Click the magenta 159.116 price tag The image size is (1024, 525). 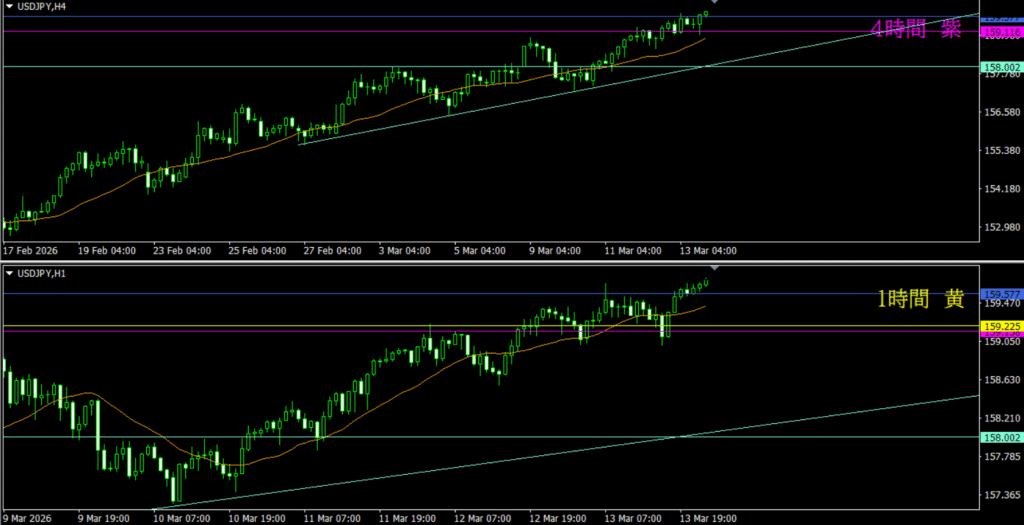[x=1000, y=33]
